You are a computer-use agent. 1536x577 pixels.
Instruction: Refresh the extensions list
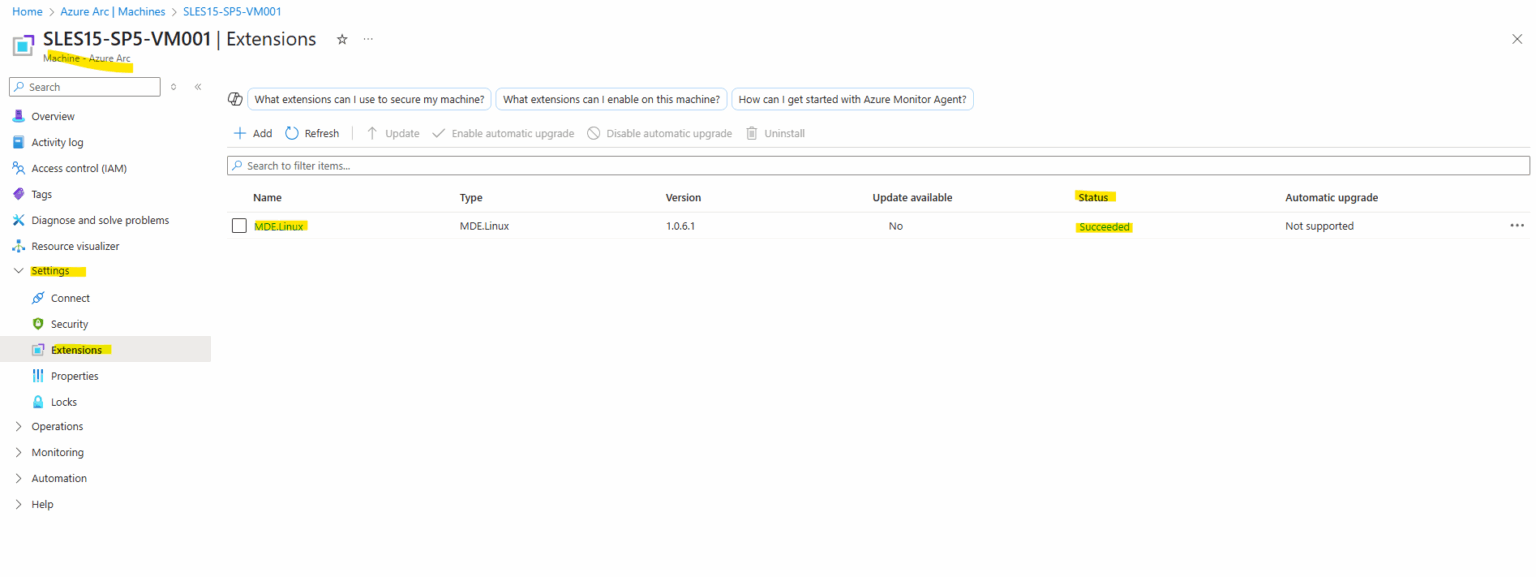tap(312, 132)
